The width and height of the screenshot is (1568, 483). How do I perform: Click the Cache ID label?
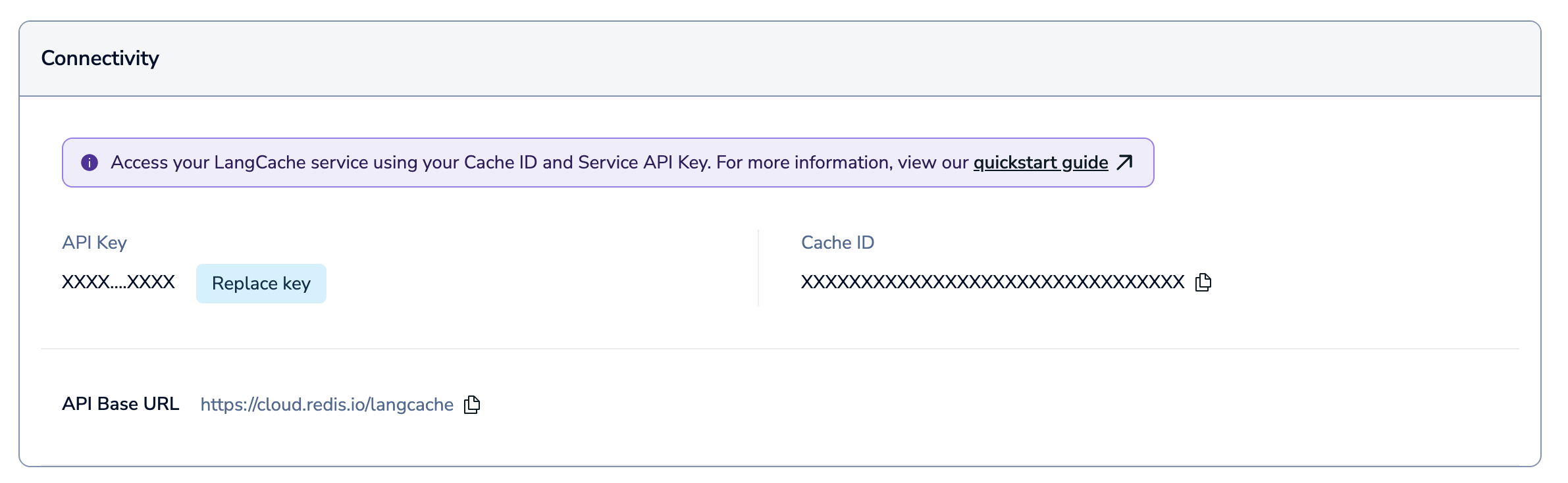[x=837, y=243]
